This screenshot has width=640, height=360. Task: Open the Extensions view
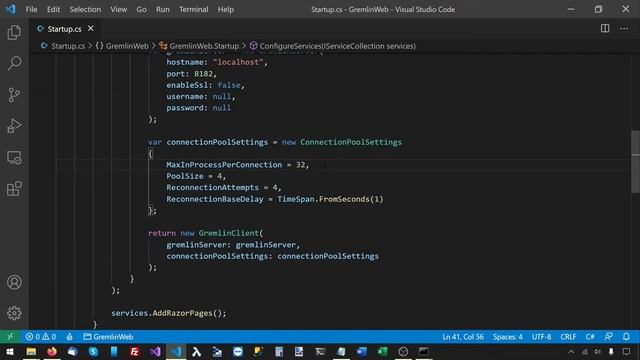click(x=14, y=189)
